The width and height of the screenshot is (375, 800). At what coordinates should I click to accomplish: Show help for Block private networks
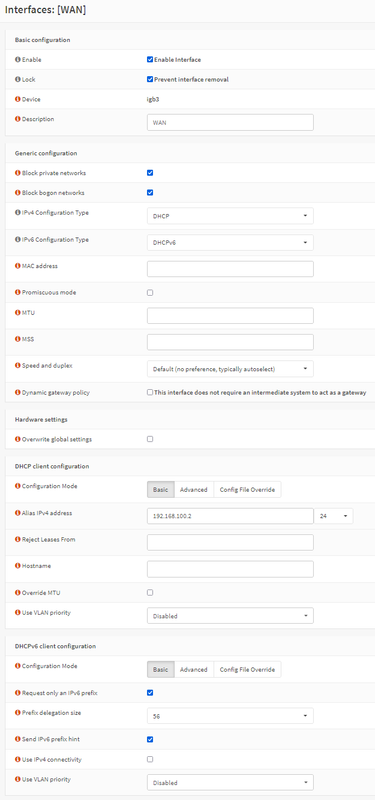pos(18,173)
